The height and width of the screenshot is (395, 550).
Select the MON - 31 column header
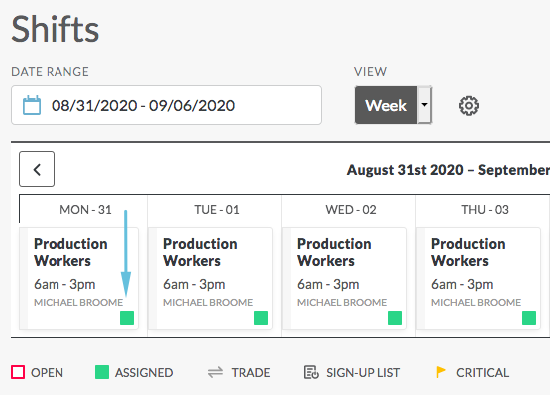[85, 210]
